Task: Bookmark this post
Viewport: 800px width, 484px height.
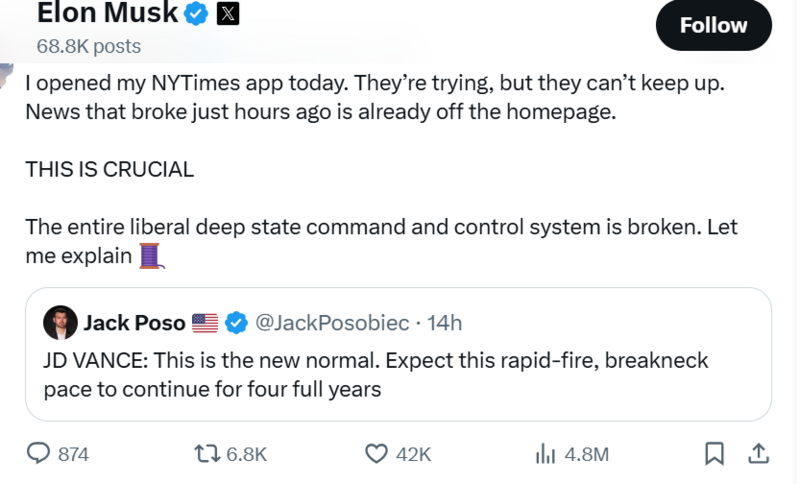Action: pos(714,453)
